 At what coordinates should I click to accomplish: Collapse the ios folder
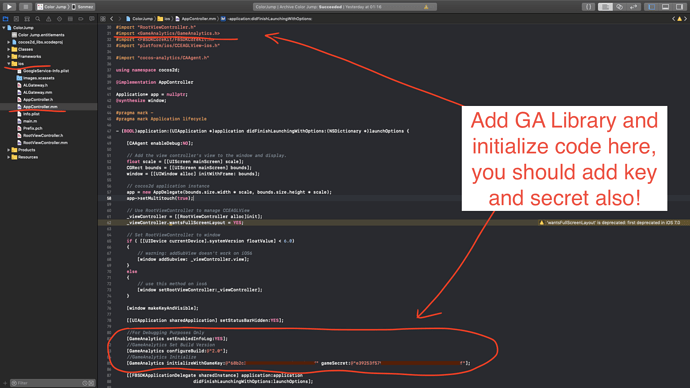click(9, 64)
